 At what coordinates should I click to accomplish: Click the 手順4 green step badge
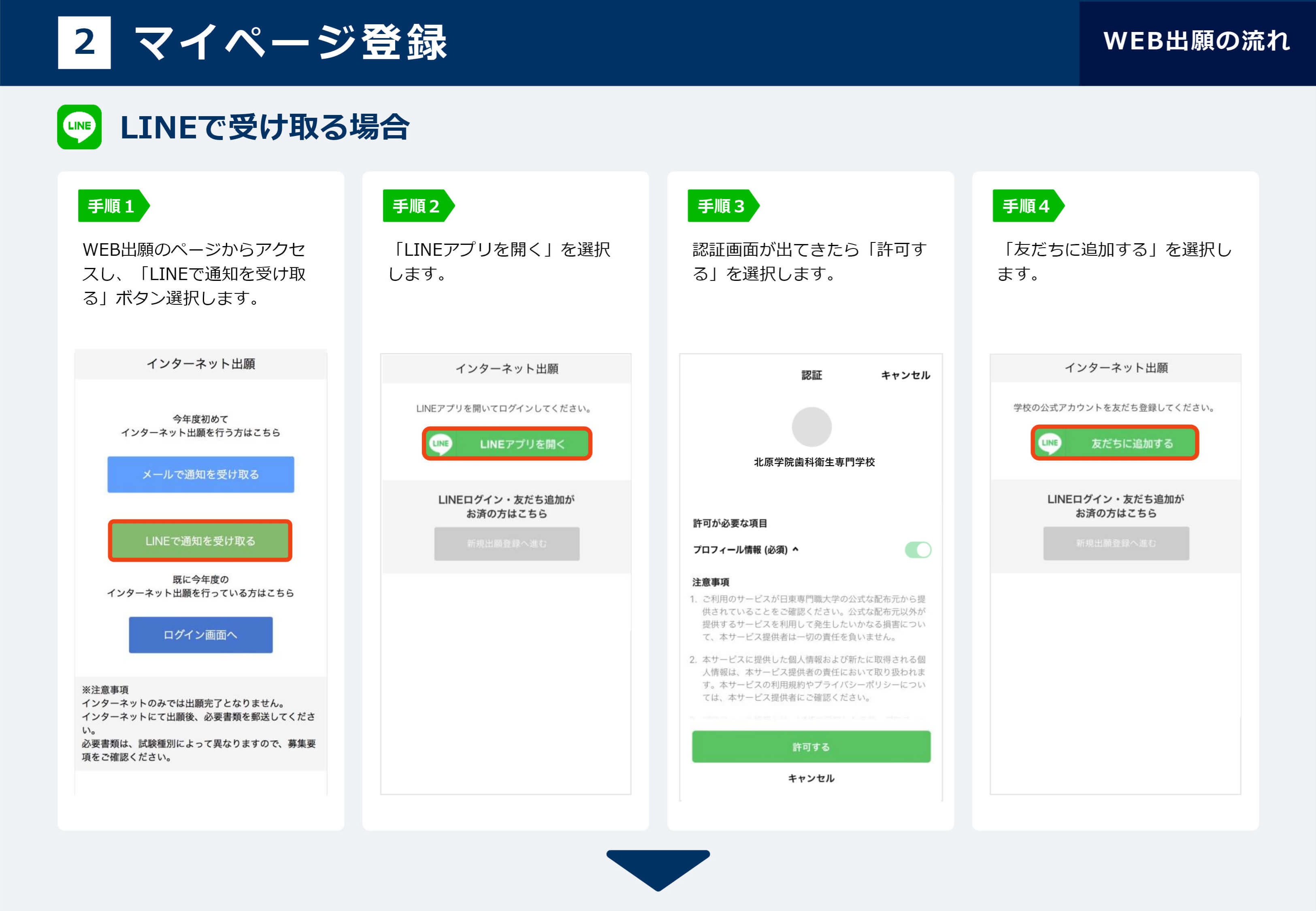pyautogui.click(x=1027, y=206)
